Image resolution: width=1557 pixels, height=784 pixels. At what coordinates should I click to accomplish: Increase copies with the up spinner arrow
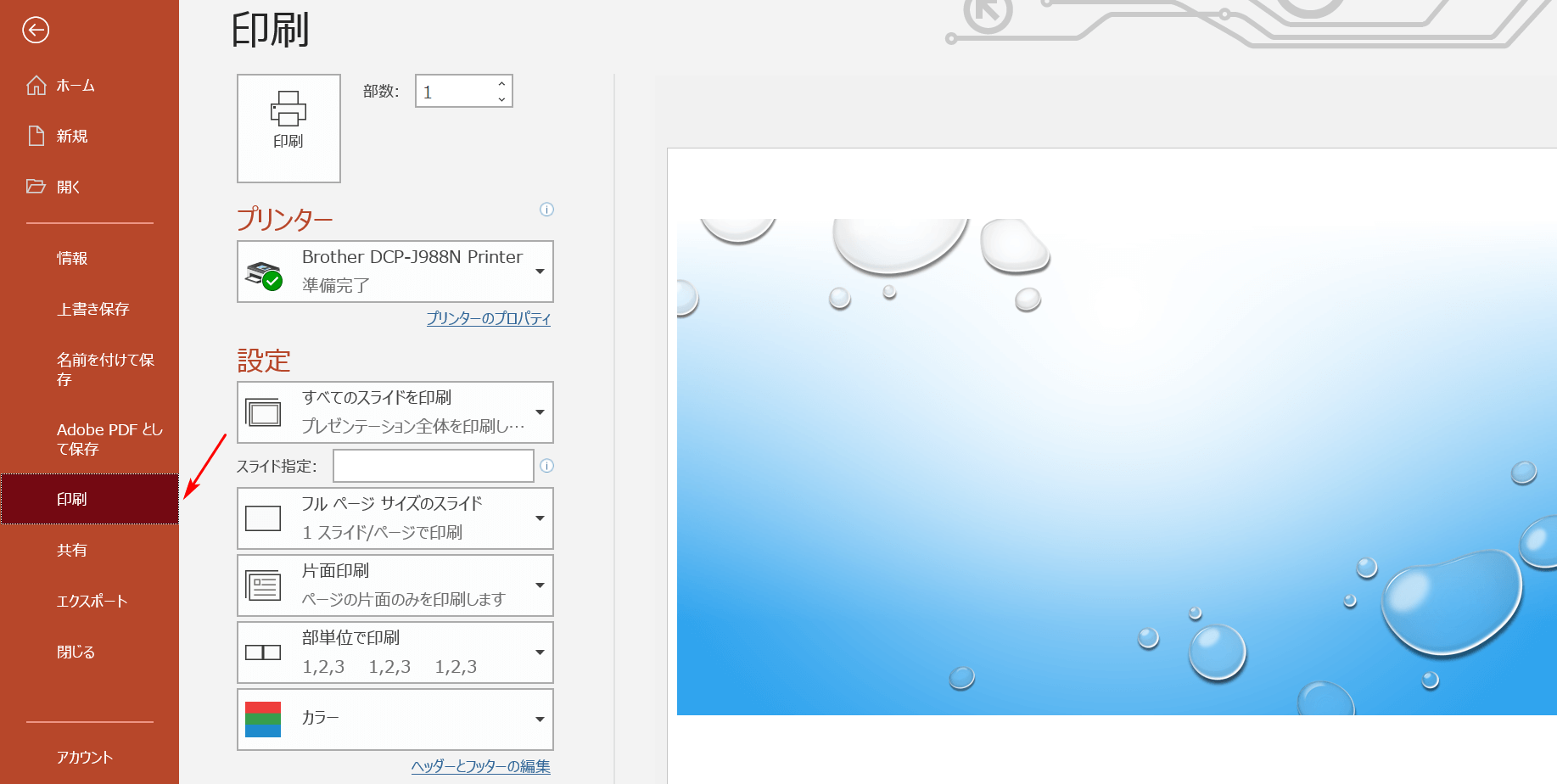coord(501,84)
